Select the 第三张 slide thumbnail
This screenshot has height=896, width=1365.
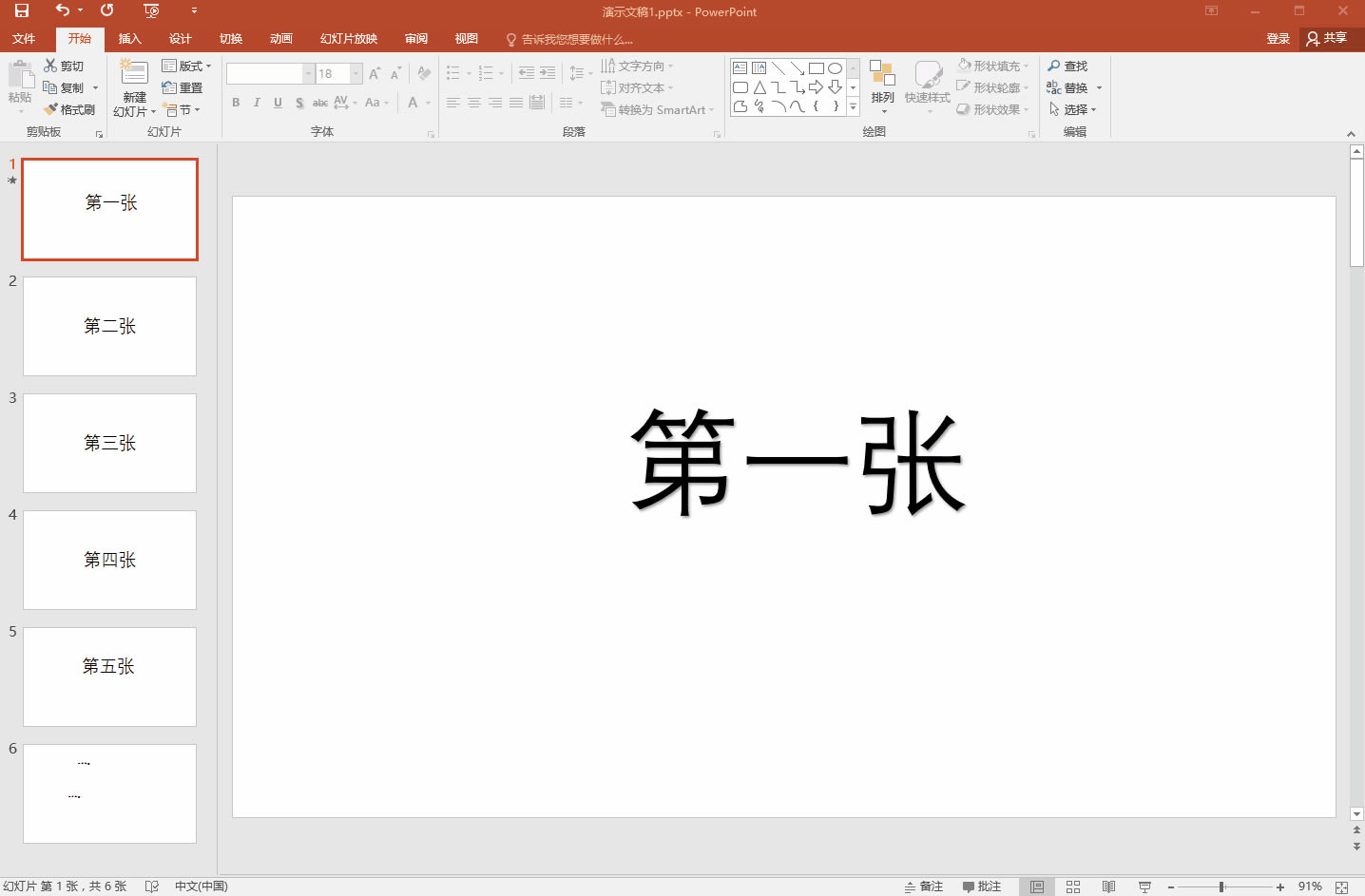click(108, 443)
